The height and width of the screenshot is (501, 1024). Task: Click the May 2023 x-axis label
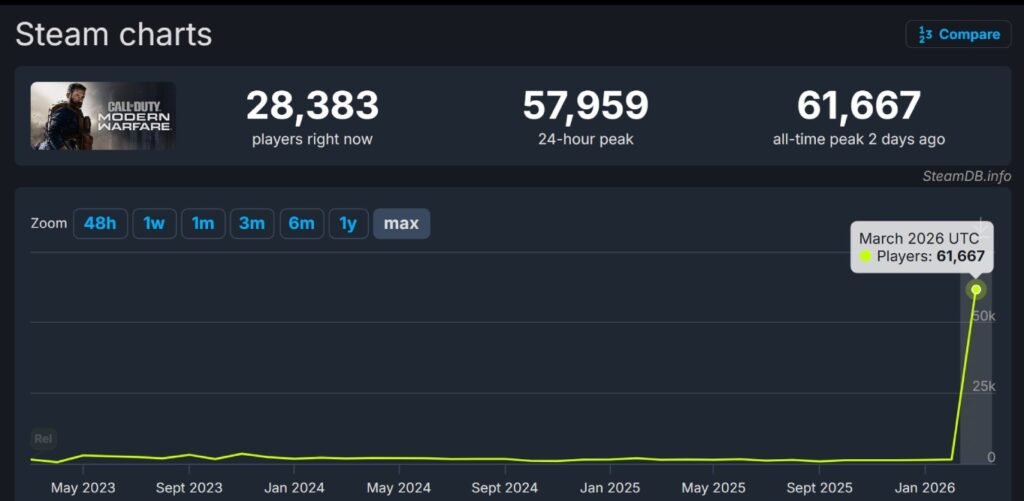pos(83,488)
